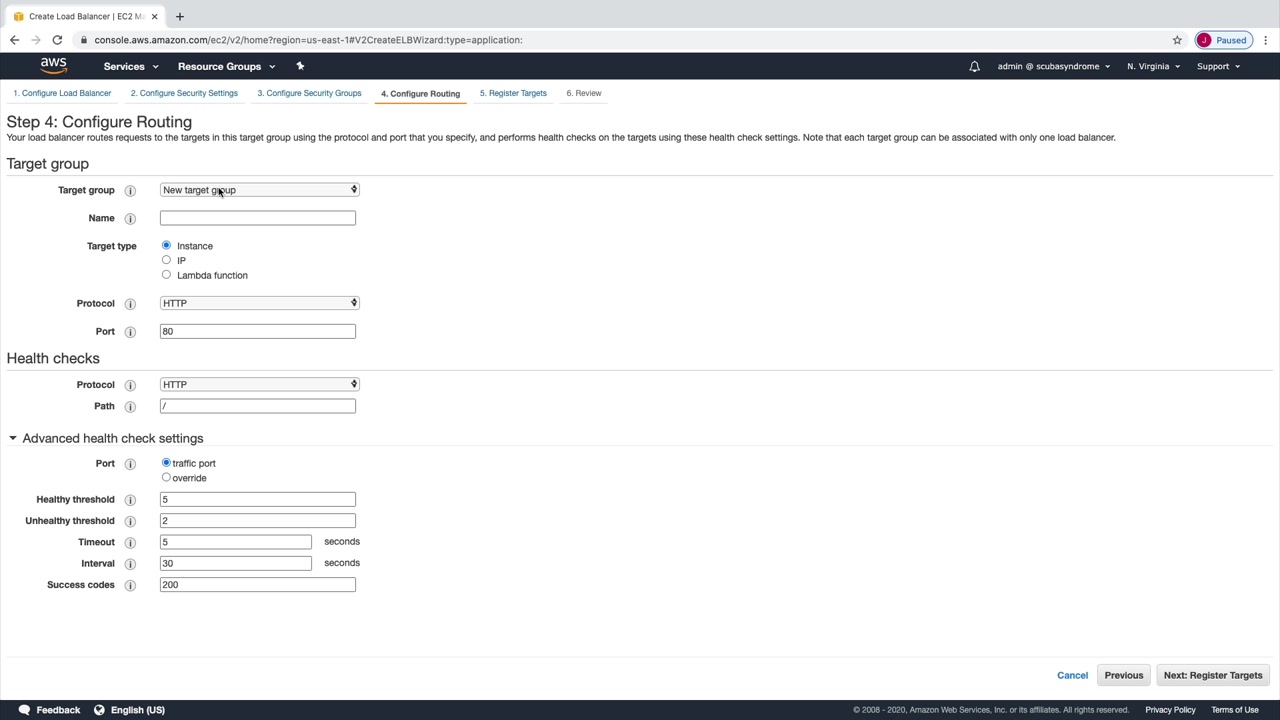Click the Paused profile button in Chrome

(1223, 40)
